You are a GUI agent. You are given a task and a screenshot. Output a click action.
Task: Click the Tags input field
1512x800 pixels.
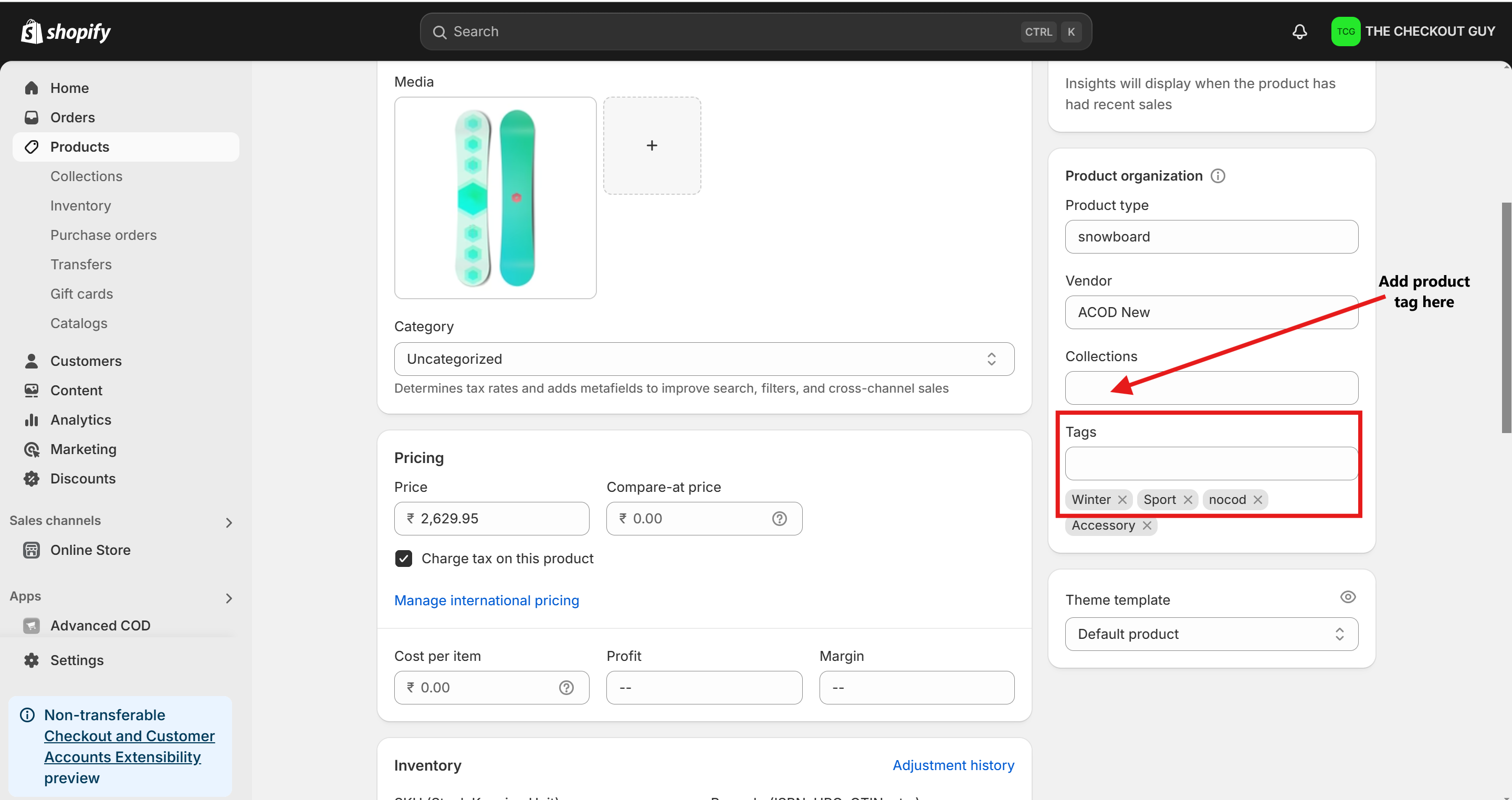pyautogui.click(x=1211, y=464)
